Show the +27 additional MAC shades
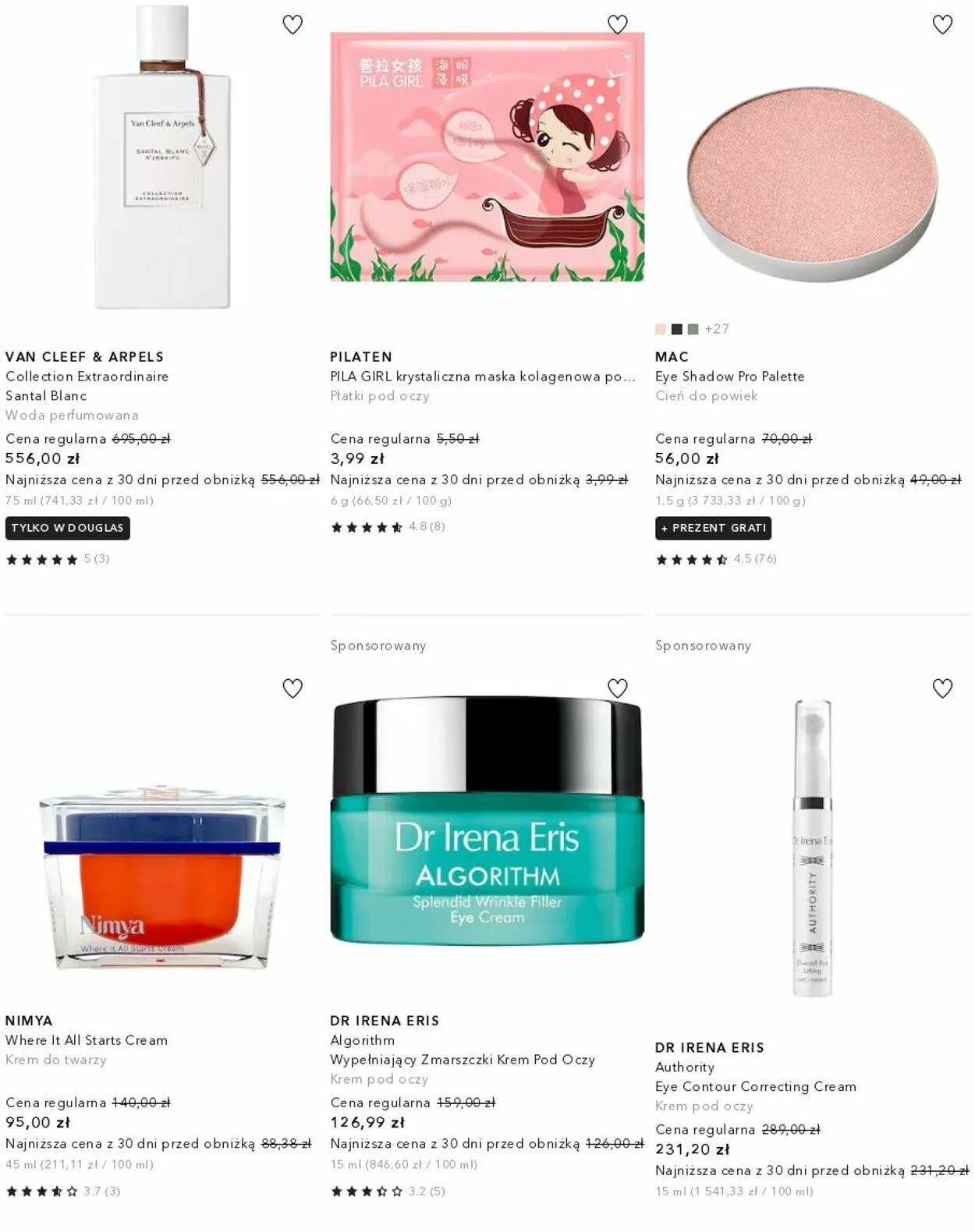The image size is (975, 1232). (717, 329)
